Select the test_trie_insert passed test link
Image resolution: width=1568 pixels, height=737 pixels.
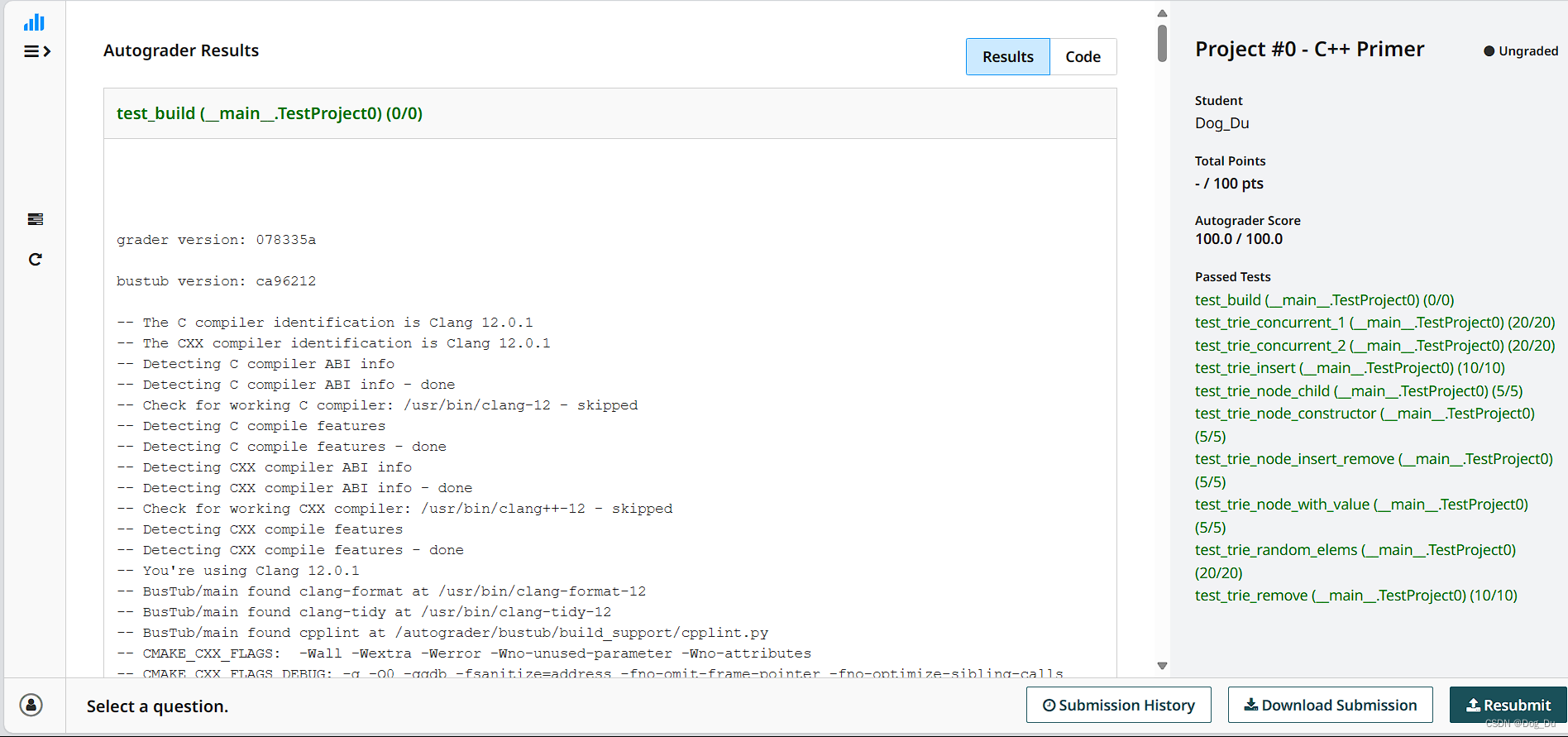[1350, 368]
